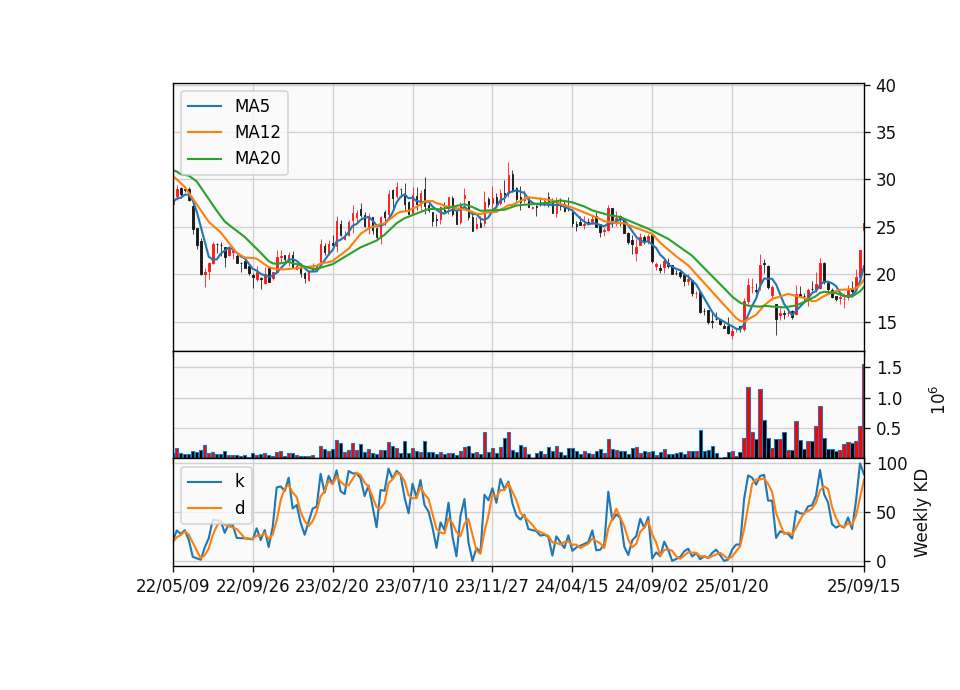The height and width of the screenshot is (690, 960).
Task: Click the k legend label in KD panel
Action: point(239,481)
